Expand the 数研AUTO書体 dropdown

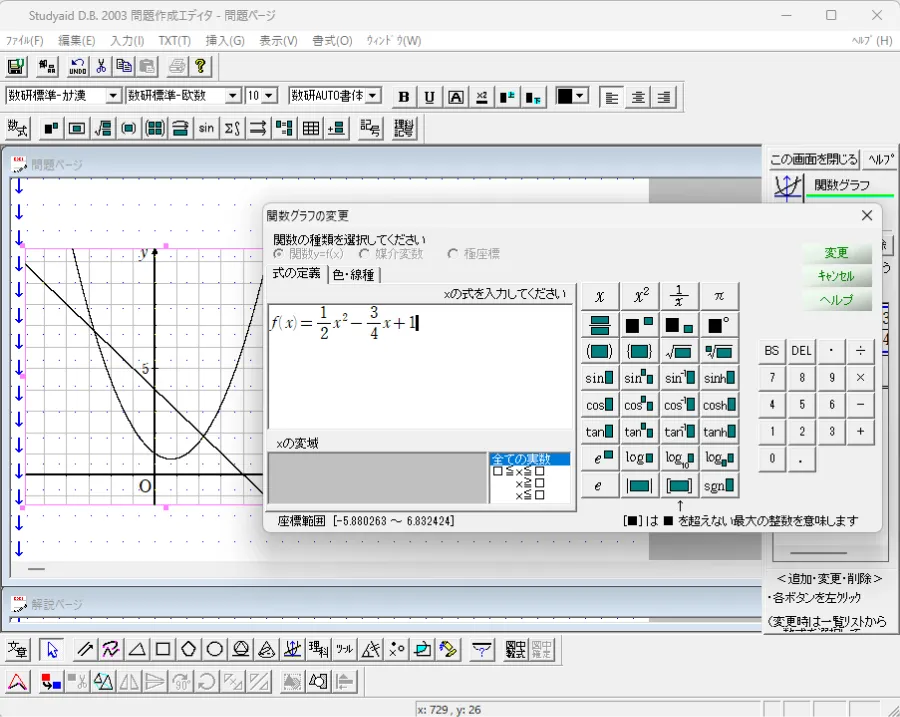click(x=373, y=96)
